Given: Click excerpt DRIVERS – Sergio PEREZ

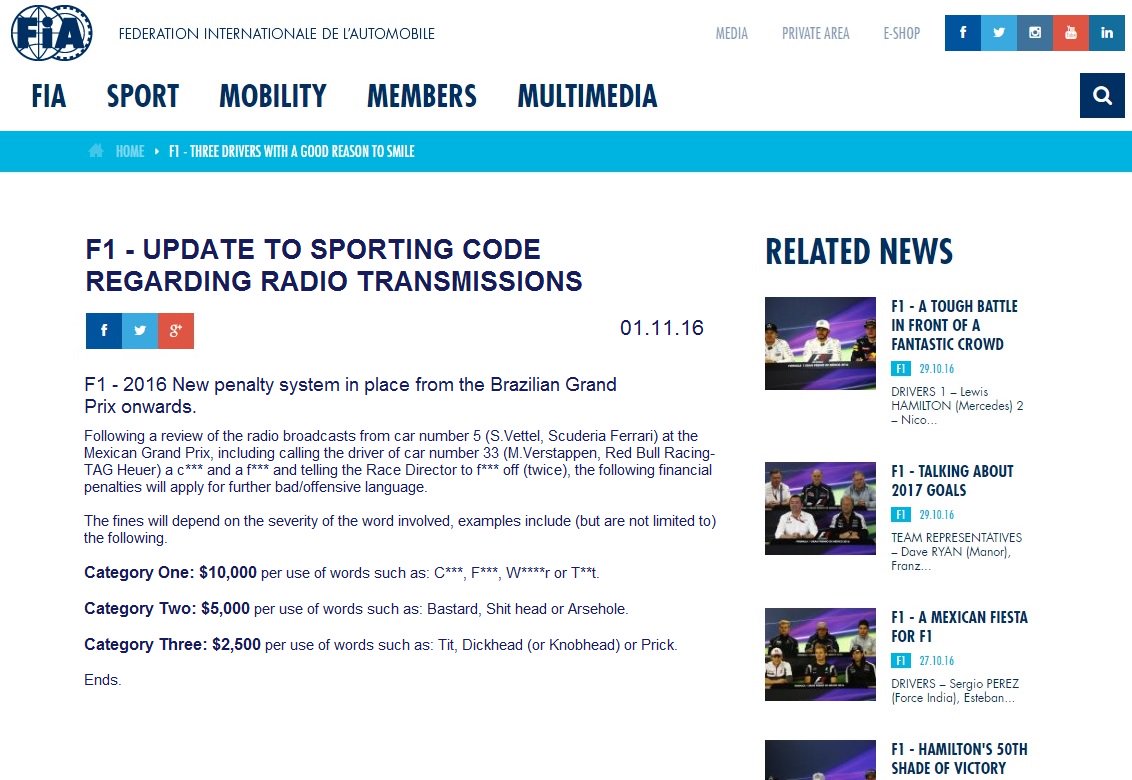Looking at the screenshot, I should pyautogui.click(x=955, y=690).
